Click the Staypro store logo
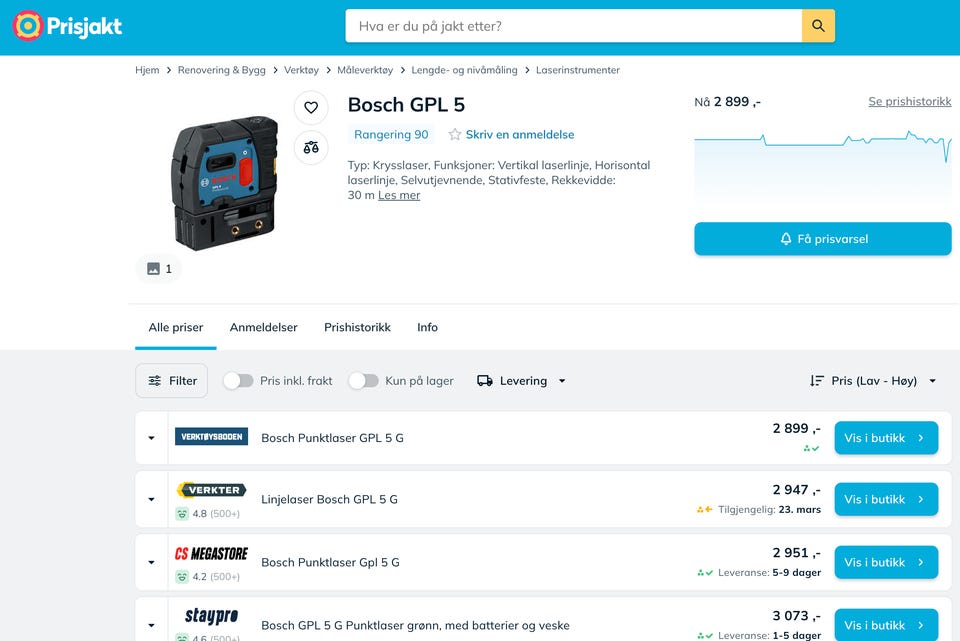 (x=211, y=615)
